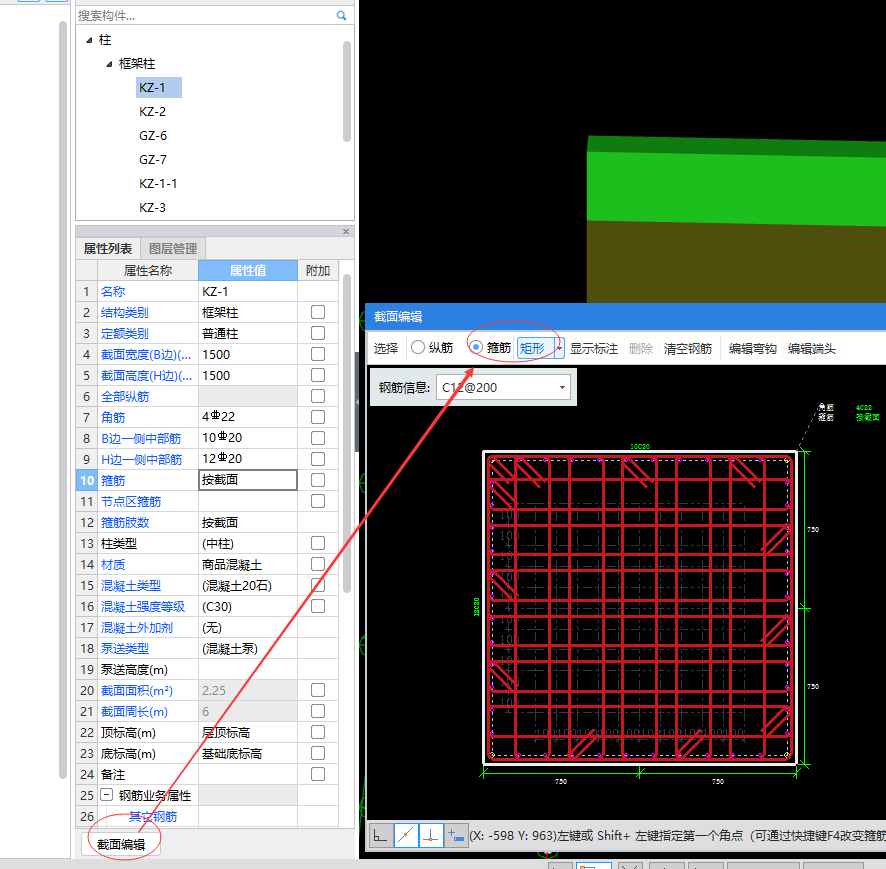This screenshot has height=869, width=886.
Task: Click the component tree vertical scrollbar
Action: click(x=347, y=90)
